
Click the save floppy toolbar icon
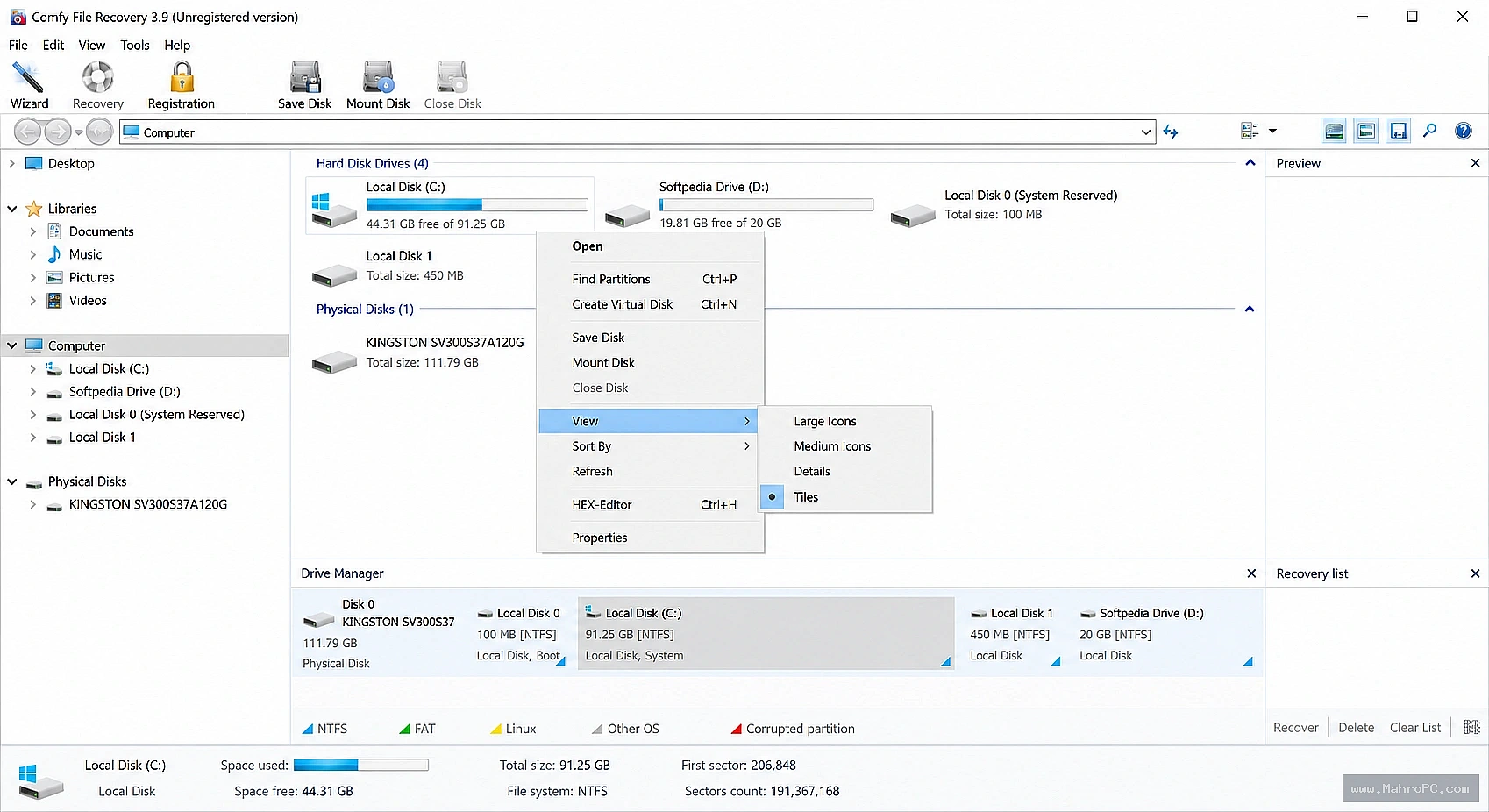(1399, 132)
